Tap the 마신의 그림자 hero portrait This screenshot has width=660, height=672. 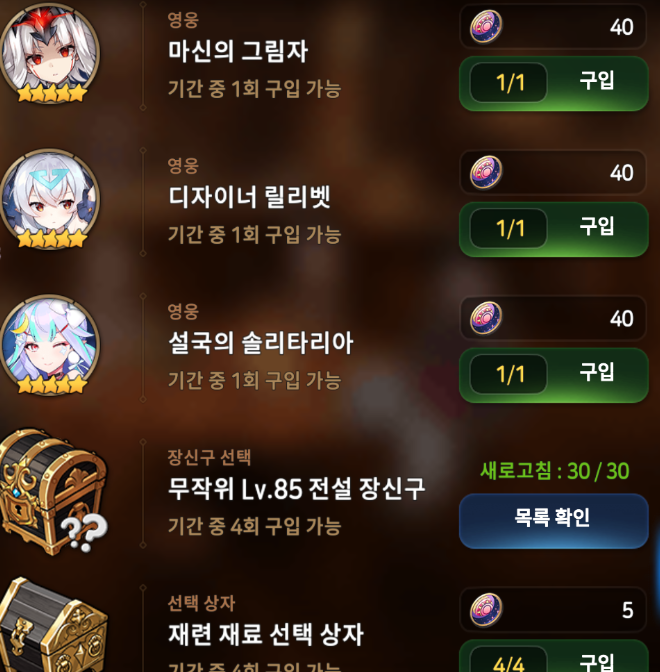coord(50,53)
